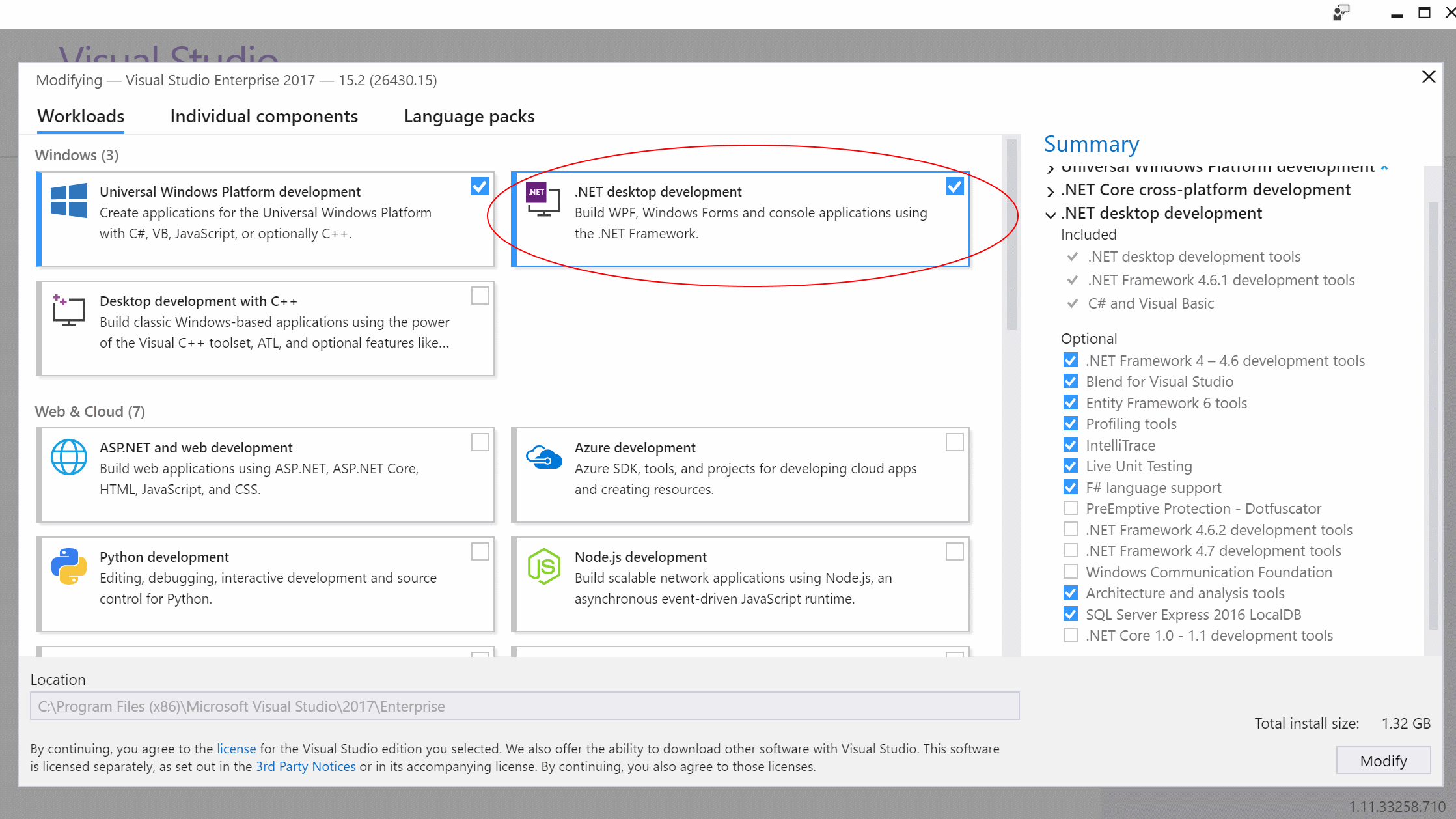
Task: Expand Universal Windows Platform development summary
Action: tap(1051, 169)
